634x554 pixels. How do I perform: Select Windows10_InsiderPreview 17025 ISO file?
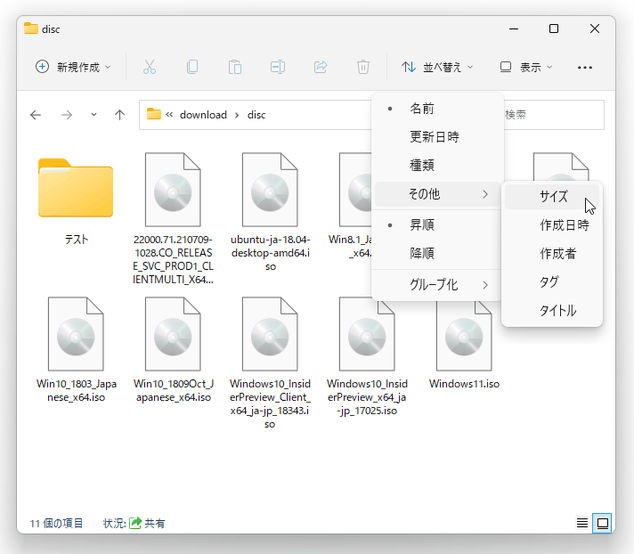coord(367,356)
